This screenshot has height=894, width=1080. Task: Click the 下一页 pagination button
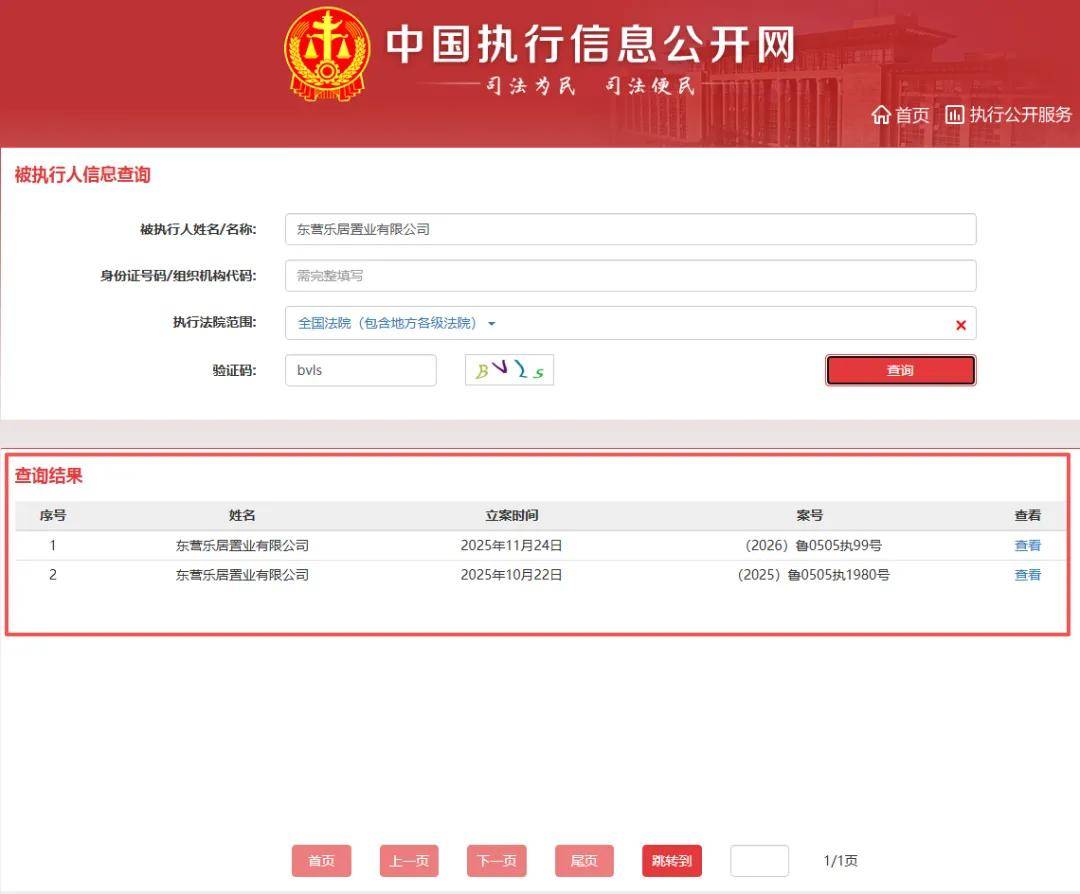496,860
